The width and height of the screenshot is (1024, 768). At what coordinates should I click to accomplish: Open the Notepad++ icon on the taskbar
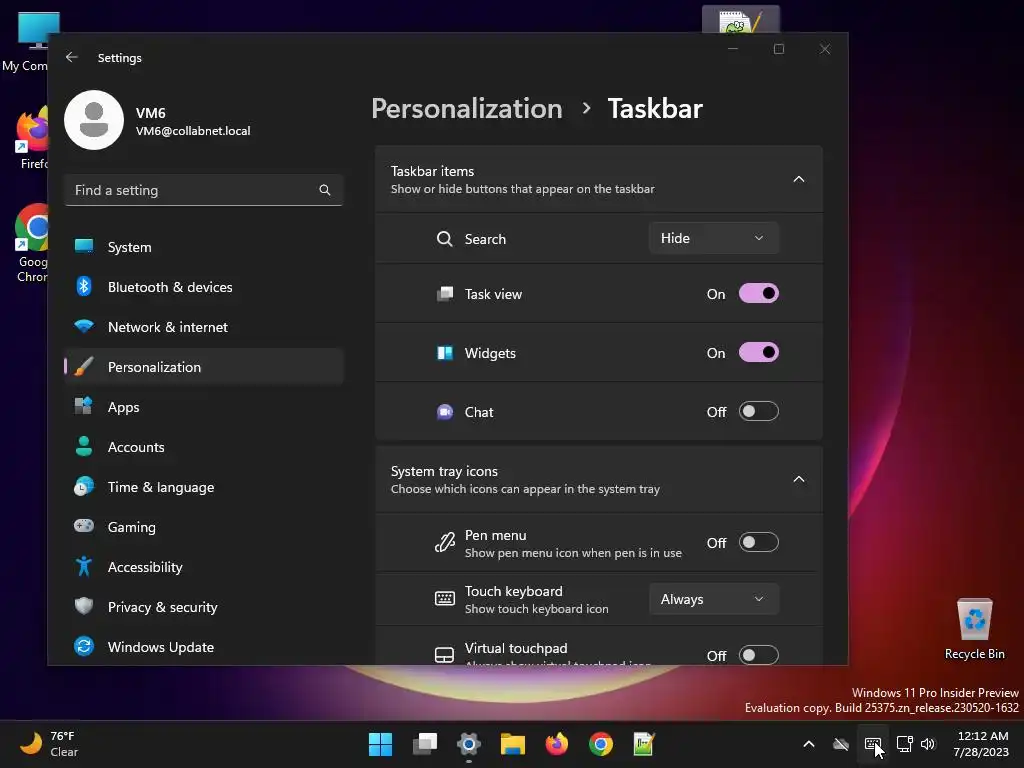644,744
